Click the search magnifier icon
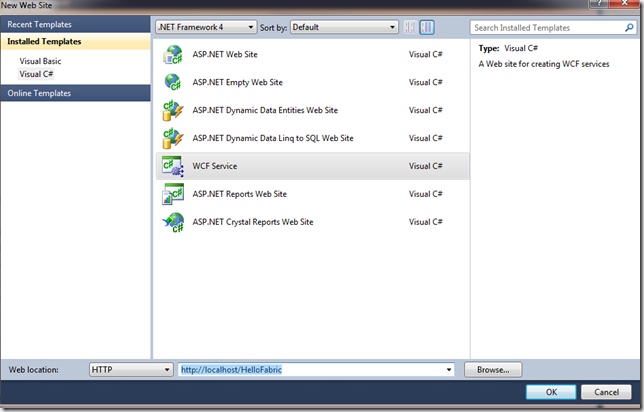Screen dimensions: 644x412 point(629,28)
